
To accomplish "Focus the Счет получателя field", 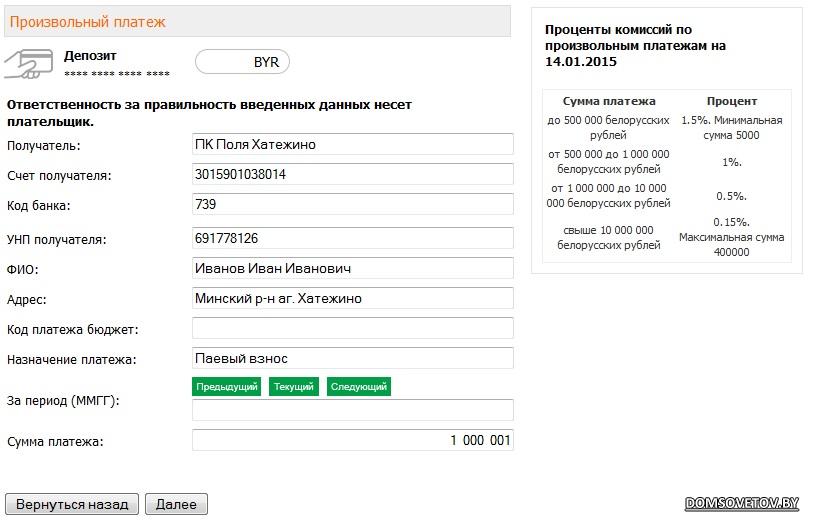I will (352, 175).
